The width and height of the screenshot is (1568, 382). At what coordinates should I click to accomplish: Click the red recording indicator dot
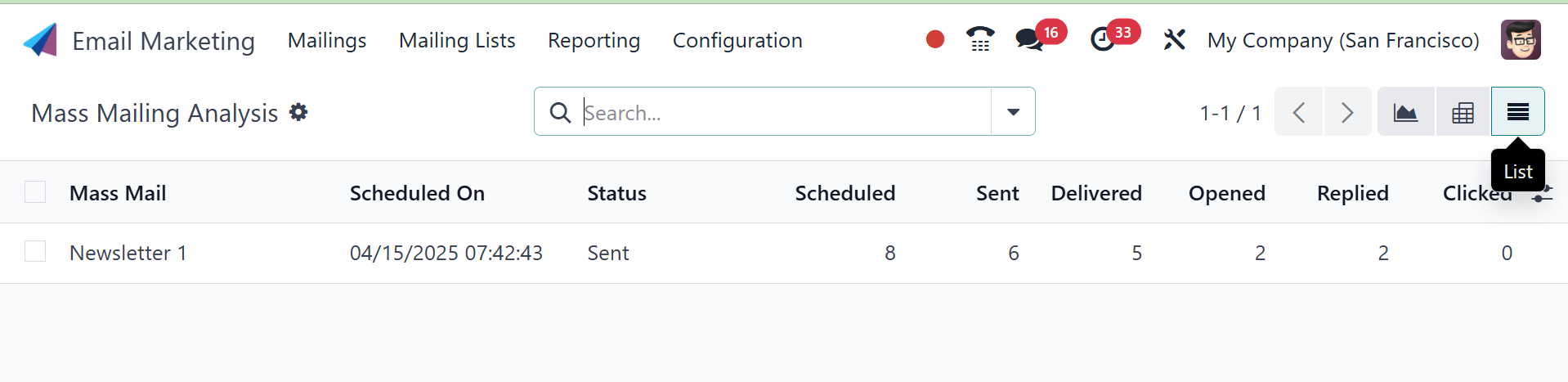click(935, 39)
